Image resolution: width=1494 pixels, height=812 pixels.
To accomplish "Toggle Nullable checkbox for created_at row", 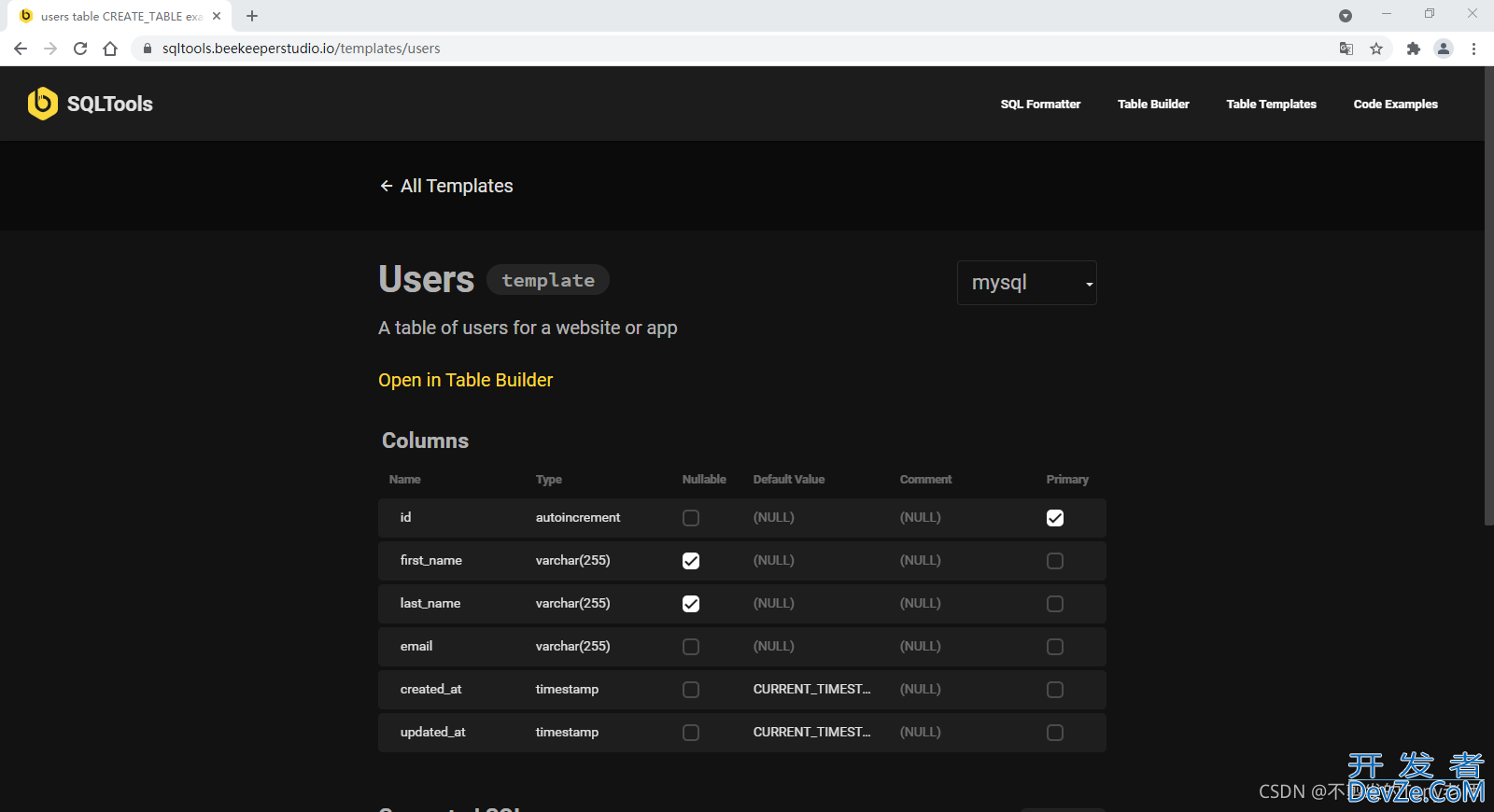I will [691, 690].
